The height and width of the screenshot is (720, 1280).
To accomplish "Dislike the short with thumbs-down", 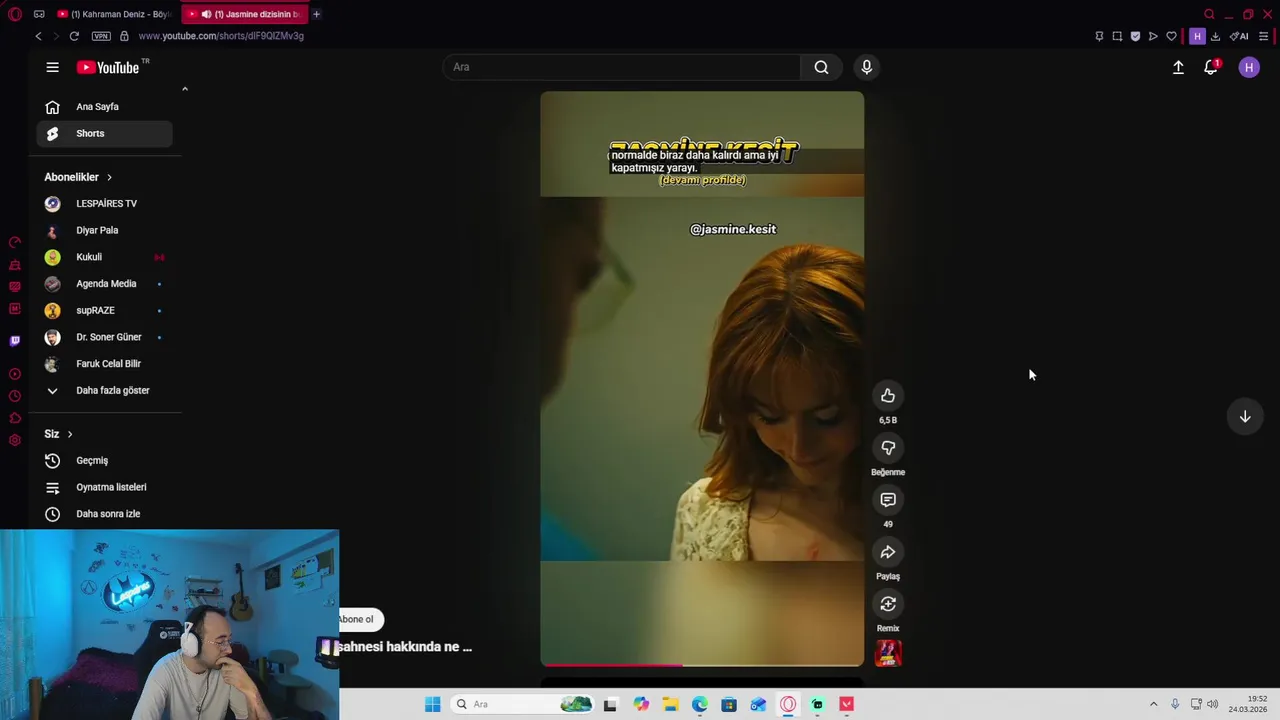I will tap(888, 448).
